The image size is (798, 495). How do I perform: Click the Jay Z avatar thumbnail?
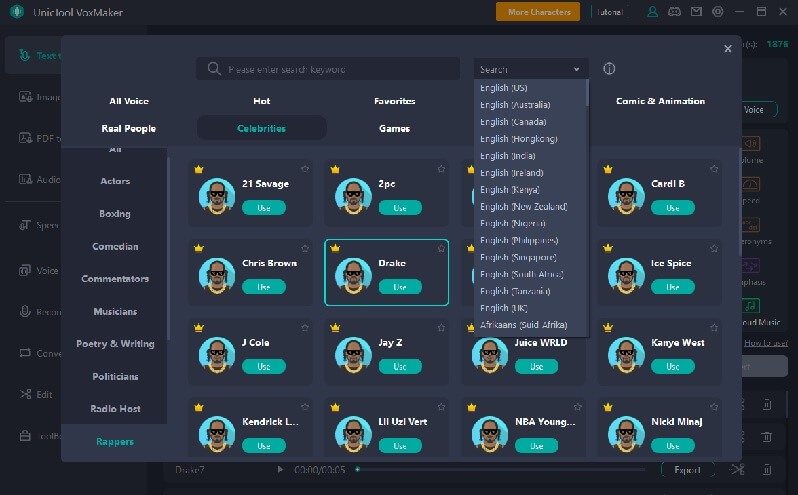click(x=353, y=355)
